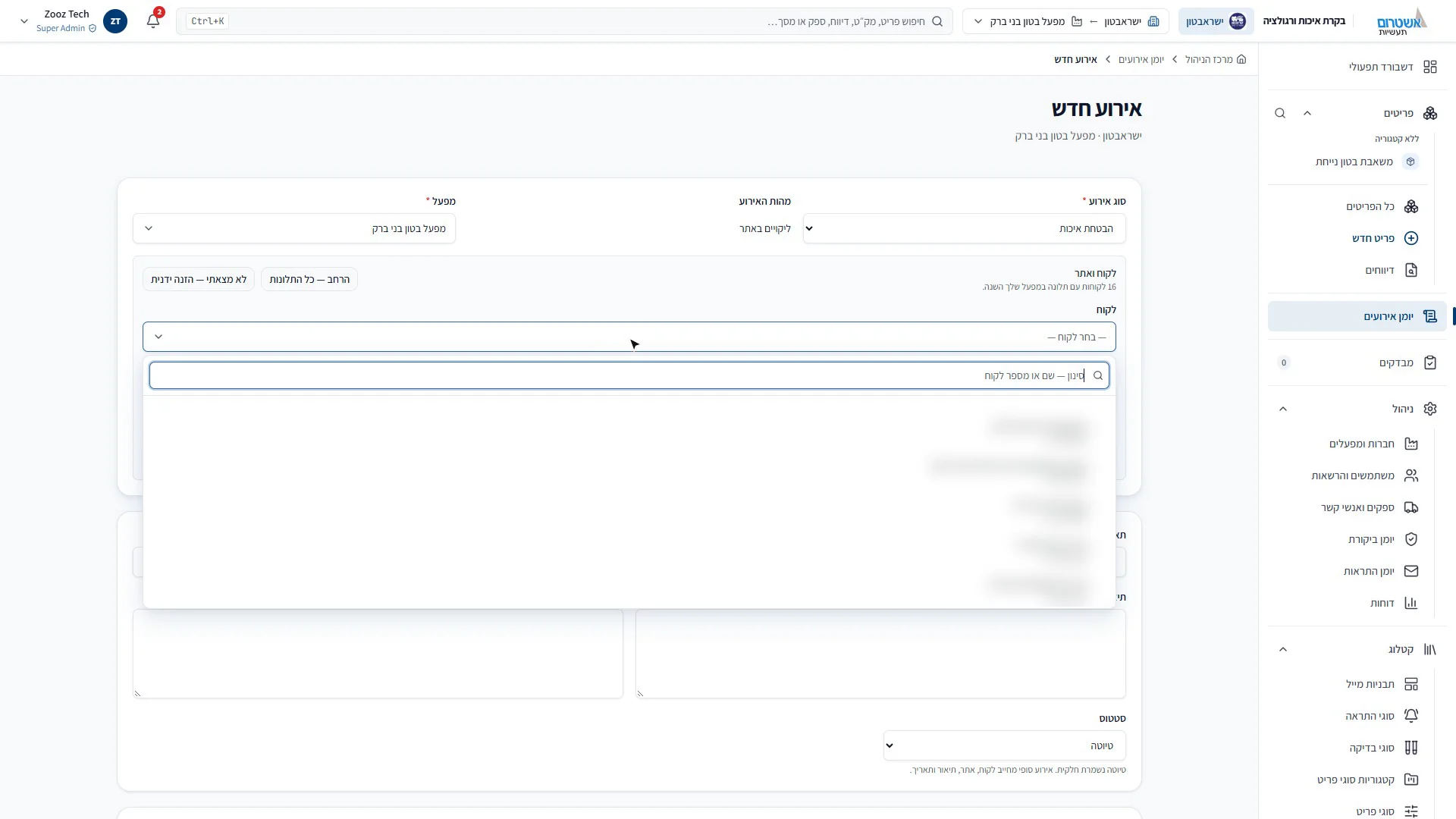The image size is (1456, 819).
Task: Open the alerts log envelope icon
Action: (1410, 571)
